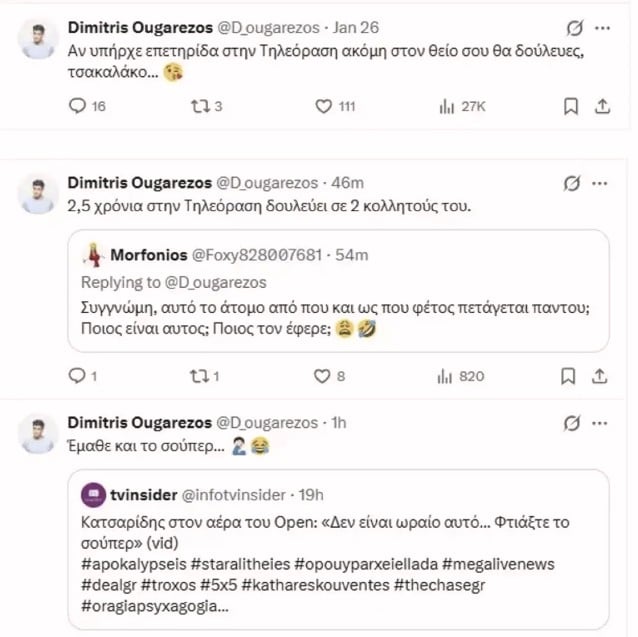Open tvinsider profile avatar
Screen dimensions: 638x637
(x=91, y=495)
